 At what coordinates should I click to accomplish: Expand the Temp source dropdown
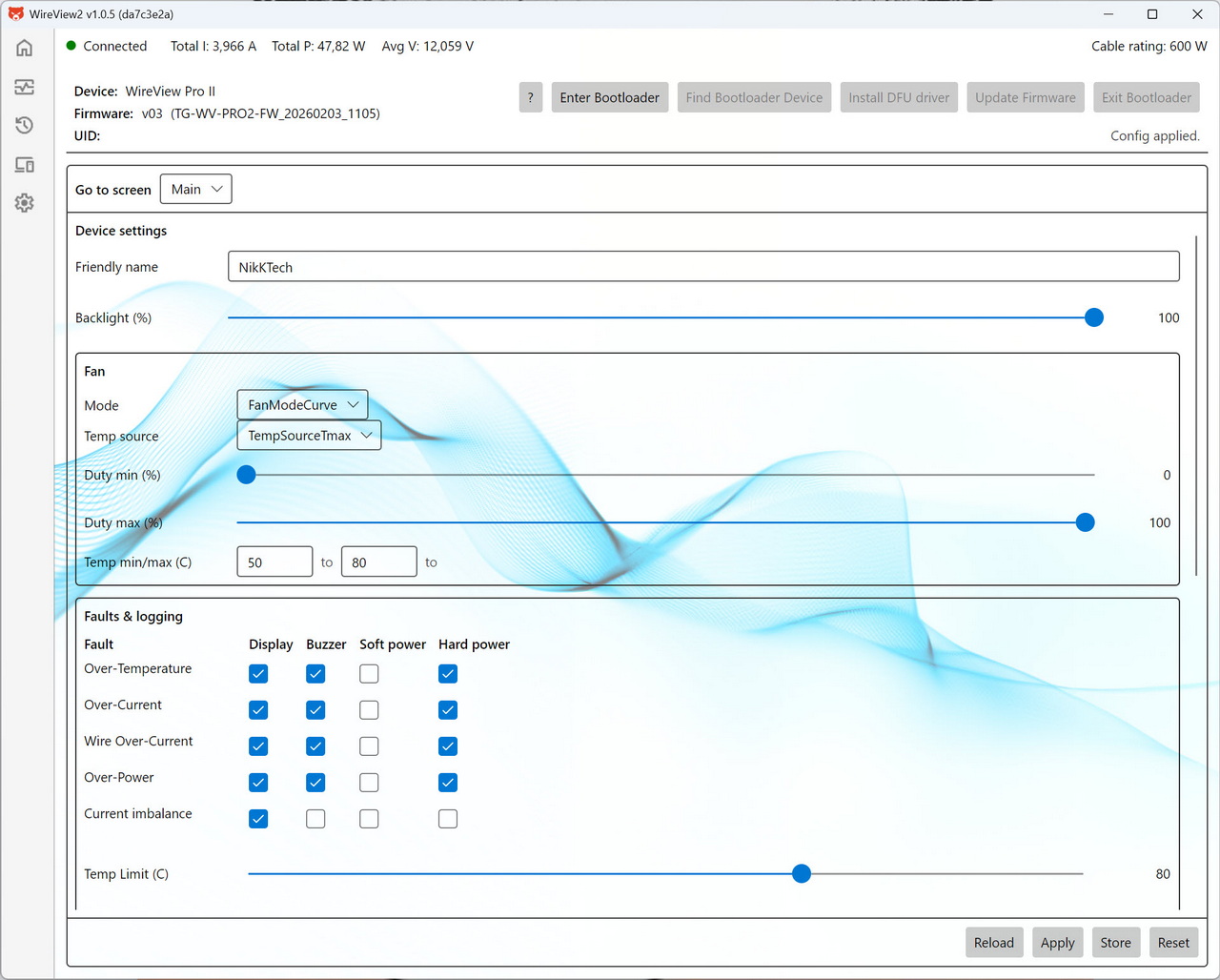(309, 436)
